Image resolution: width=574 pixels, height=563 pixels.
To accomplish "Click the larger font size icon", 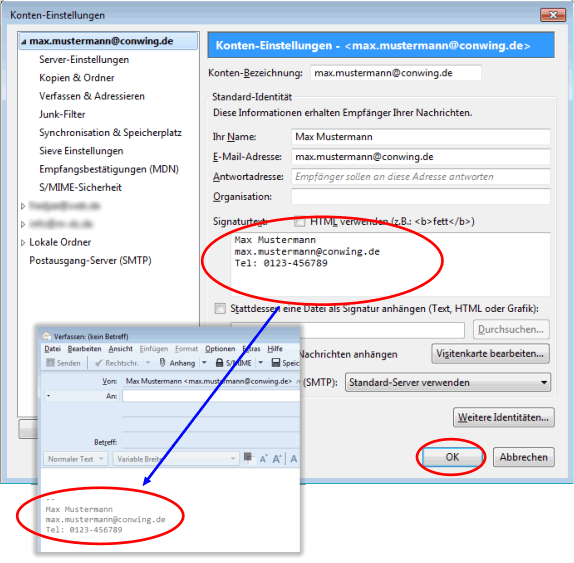I will pyautogui.click(x=277, y=459).
